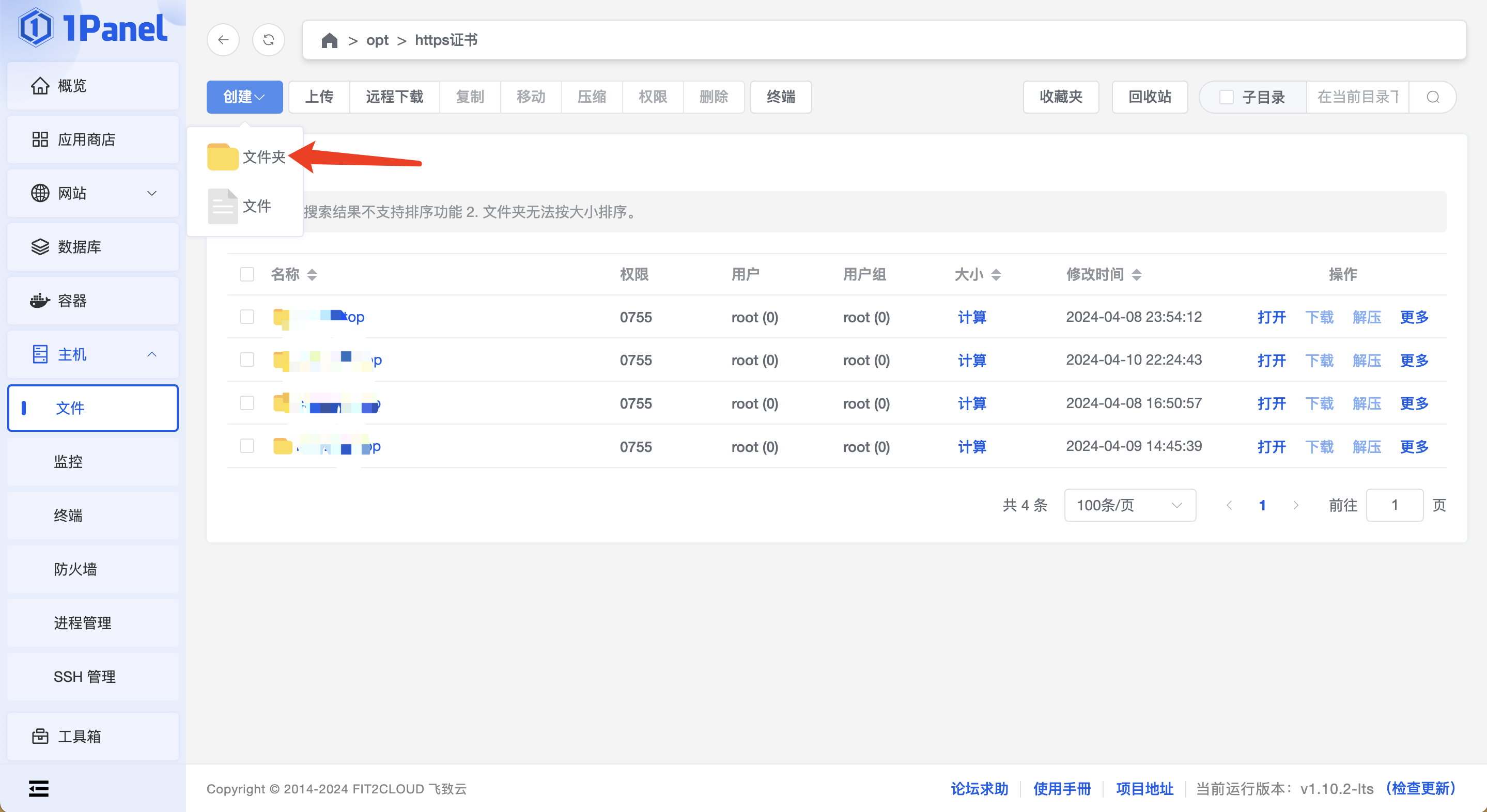Open folder modified 2024-04-10 22:24:43 via its icon
The height and width of the screenshot is (812, 1487).
coord(282,360)
